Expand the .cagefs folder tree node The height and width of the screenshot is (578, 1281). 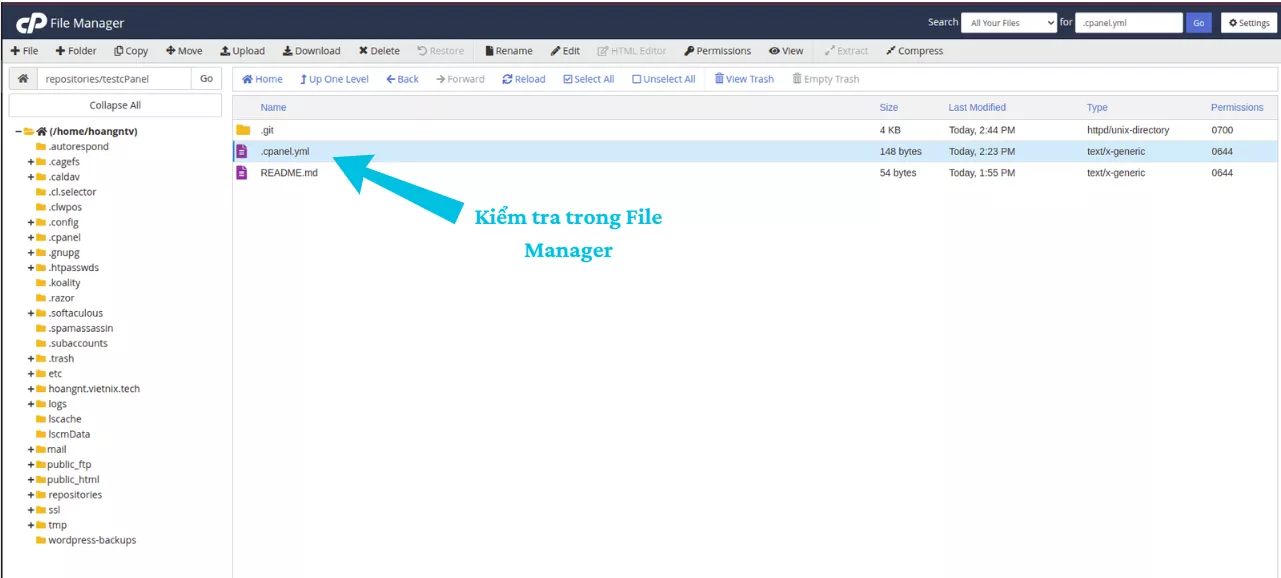[x=31, y=162]
